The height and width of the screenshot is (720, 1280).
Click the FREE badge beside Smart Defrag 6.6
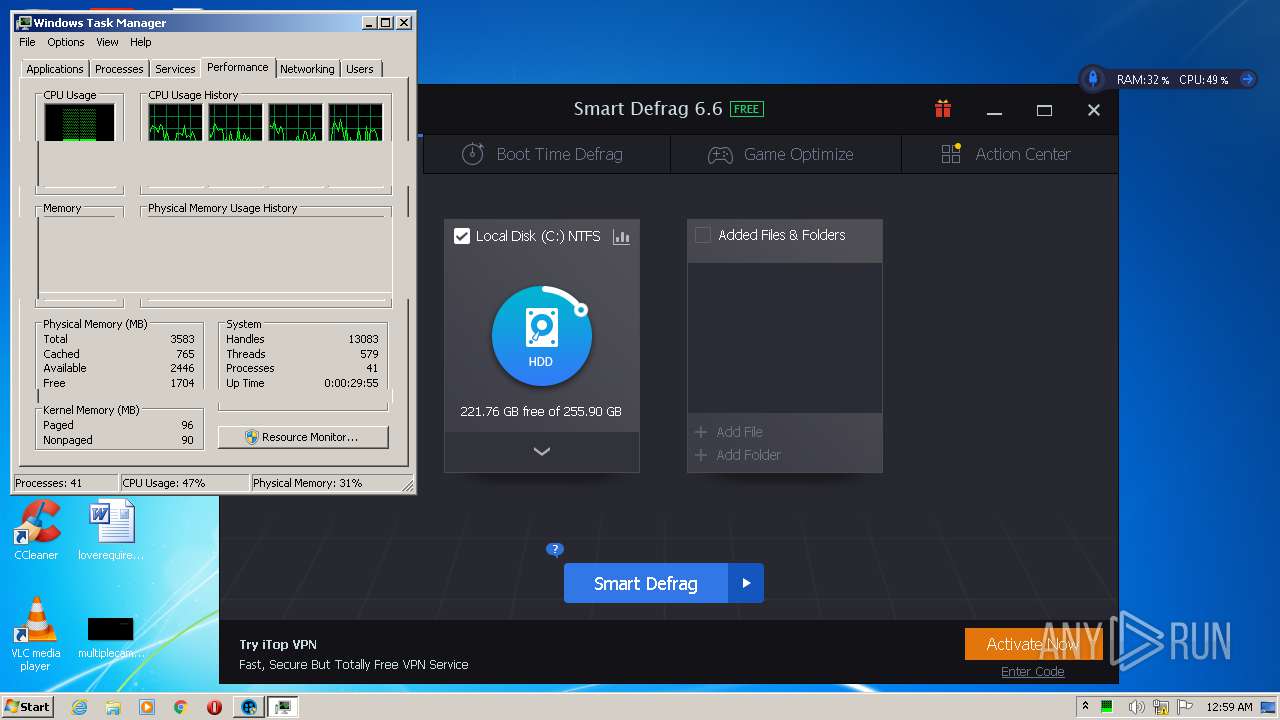click(747, 109)
